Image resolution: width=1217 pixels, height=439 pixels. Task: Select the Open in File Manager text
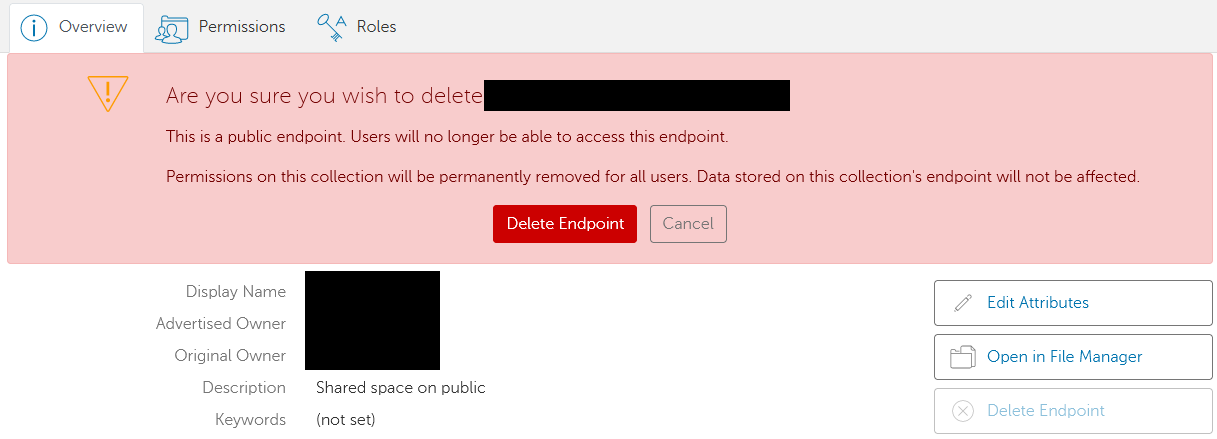[x=1064, y=357]
